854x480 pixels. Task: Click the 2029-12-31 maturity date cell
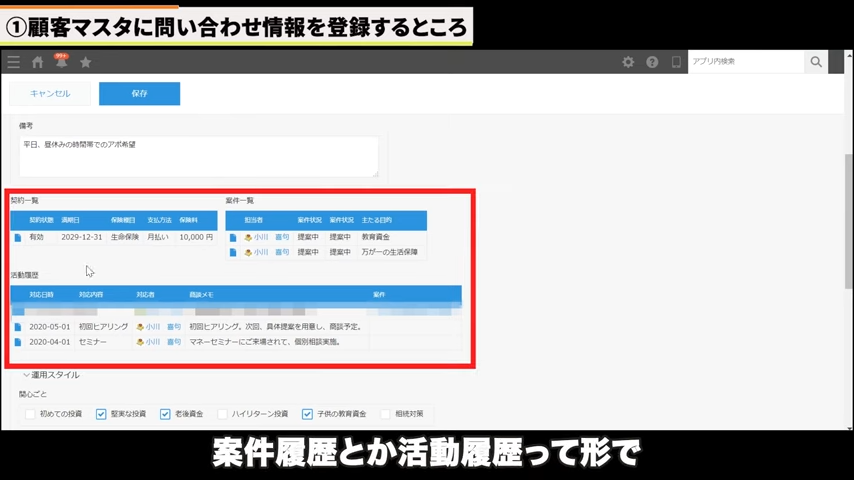(x=82, y=237)
